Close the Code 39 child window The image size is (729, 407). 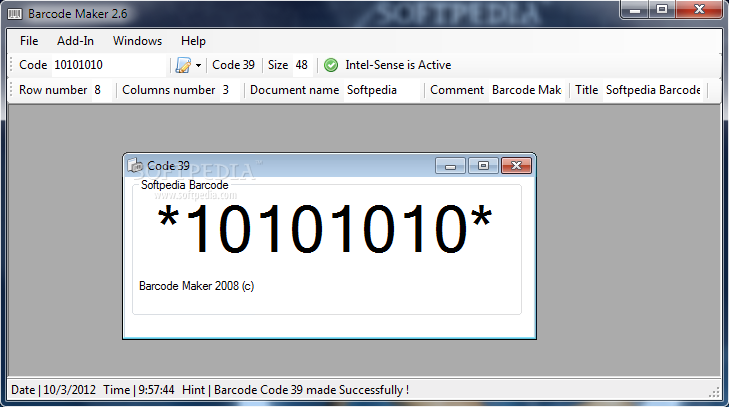click(x=516, y=166)
